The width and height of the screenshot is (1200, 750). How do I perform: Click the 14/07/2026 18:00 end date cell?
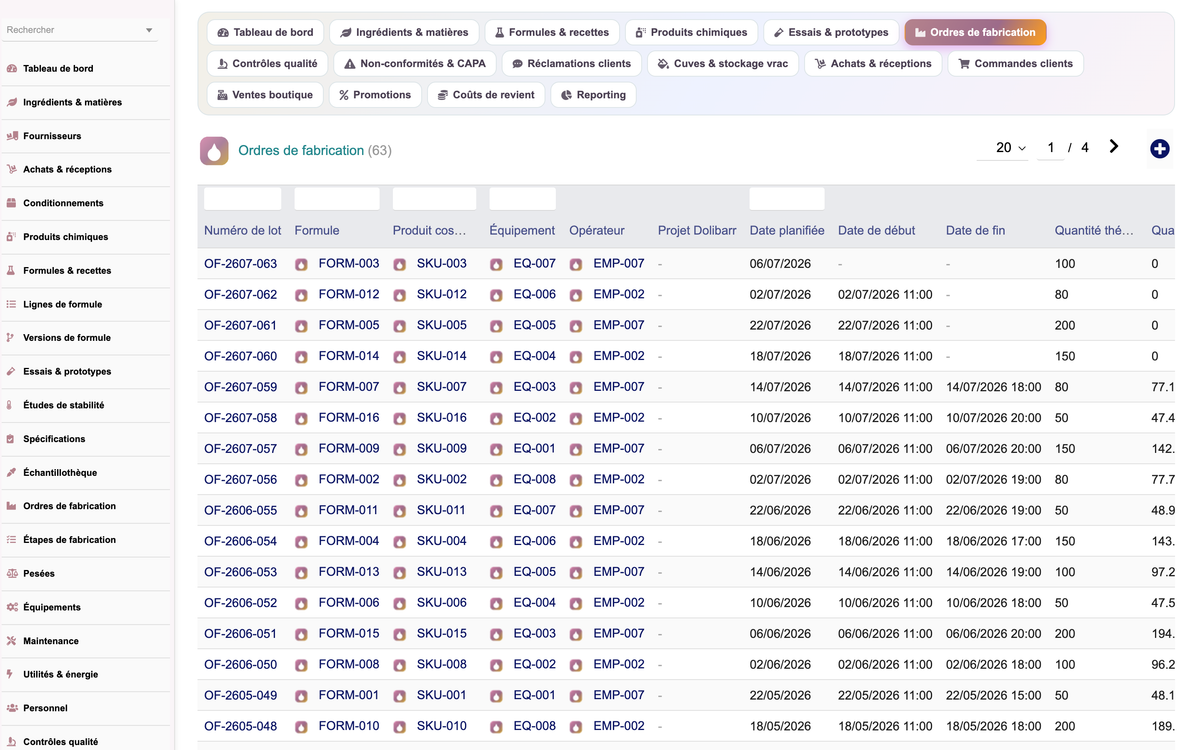point(993,387)
